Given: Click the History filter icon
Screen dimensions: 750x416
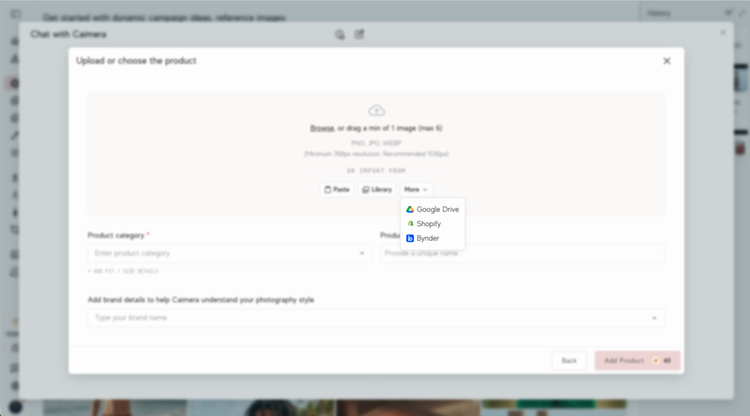Looking at the screenshot, I should [x=728, y=13].
